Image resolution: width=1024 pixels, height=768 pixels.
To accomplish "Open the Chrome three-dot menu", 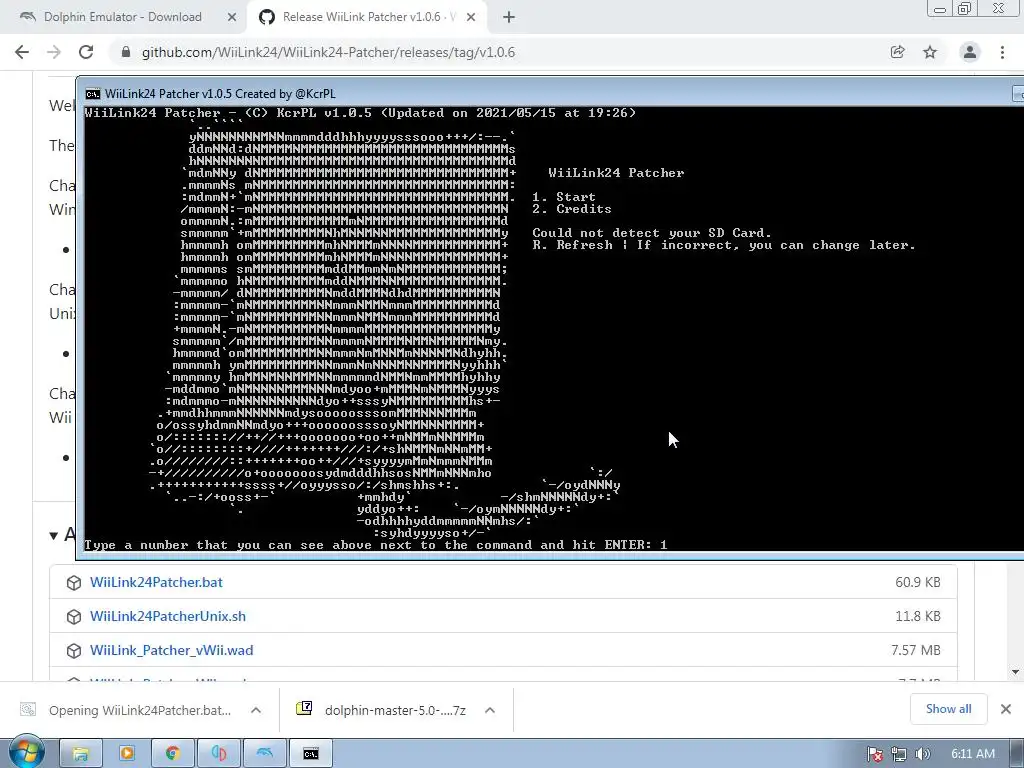I will 1002,52.
